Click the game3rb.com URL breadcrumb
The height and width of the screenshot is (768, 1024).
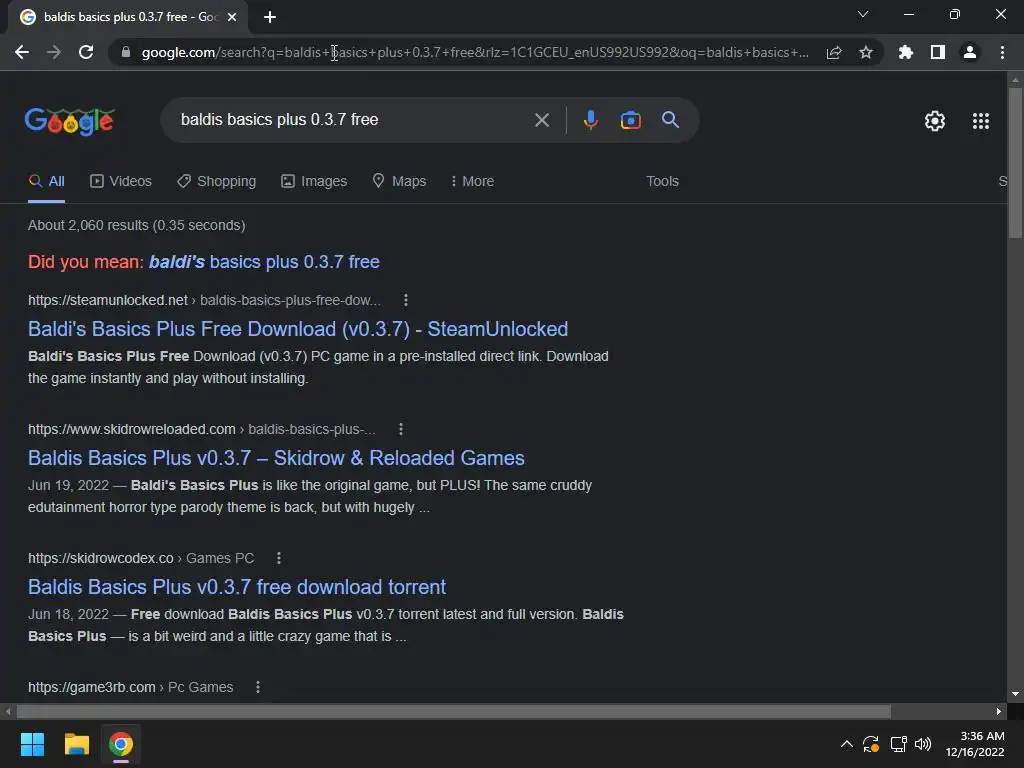click(131, 687)
